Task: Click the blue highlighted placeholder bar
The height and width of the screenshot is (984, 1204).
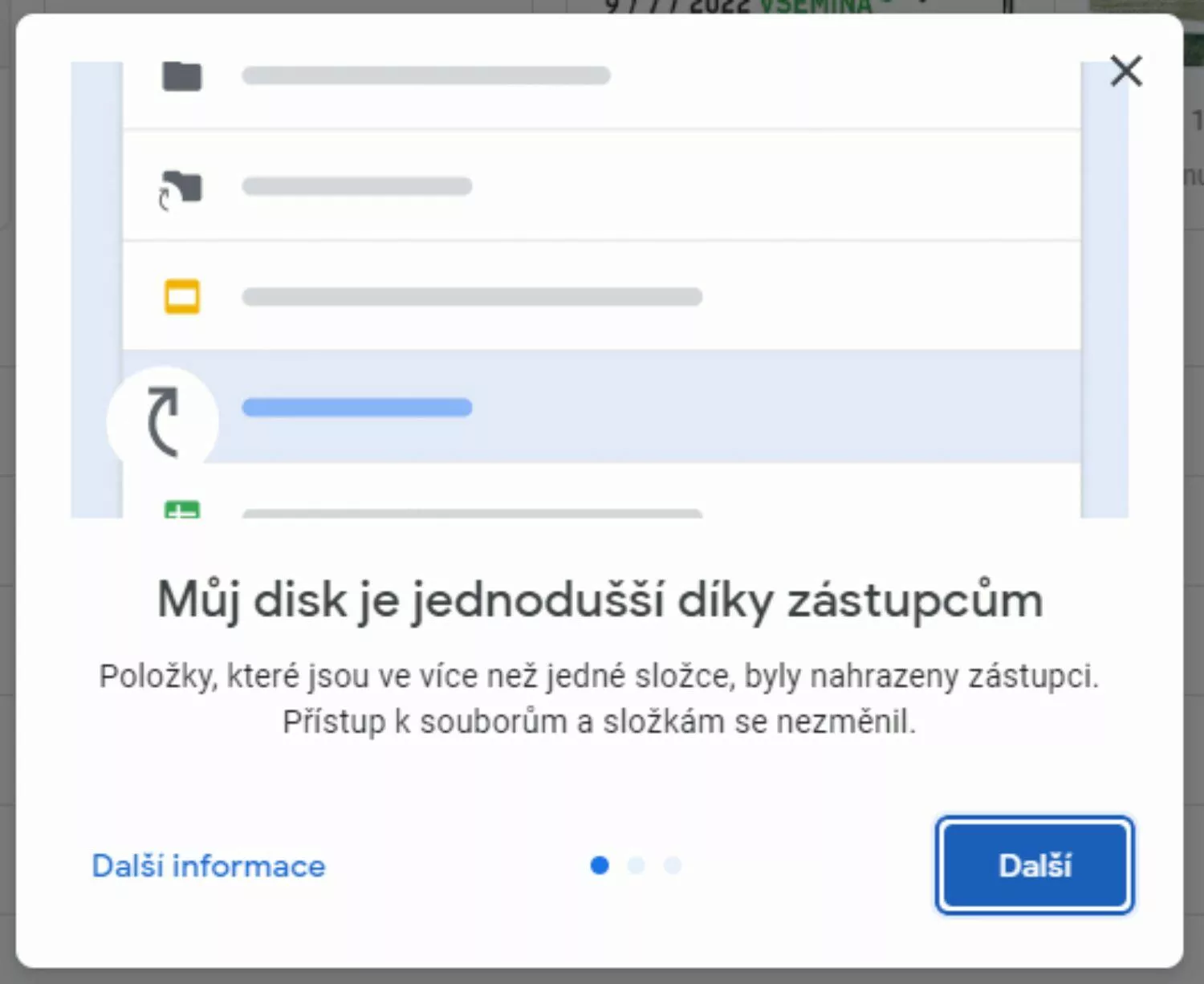Action: (x=357, y=407)
